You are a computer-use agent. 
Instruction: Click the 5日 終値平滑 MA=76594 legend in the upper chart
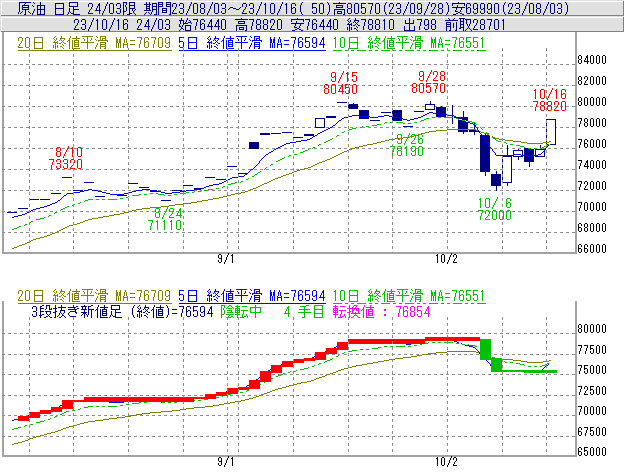coord(252,43)
